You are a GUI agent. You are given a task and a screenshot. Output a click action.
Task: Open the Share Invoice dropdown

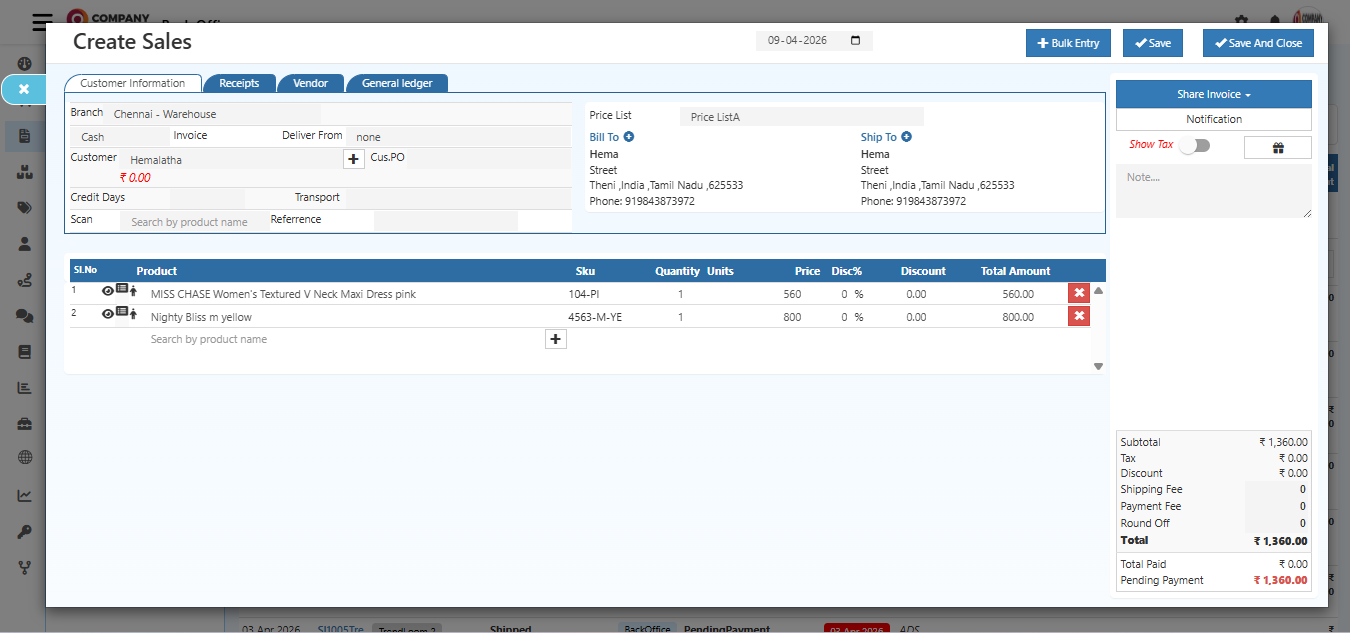(1213, 94)
